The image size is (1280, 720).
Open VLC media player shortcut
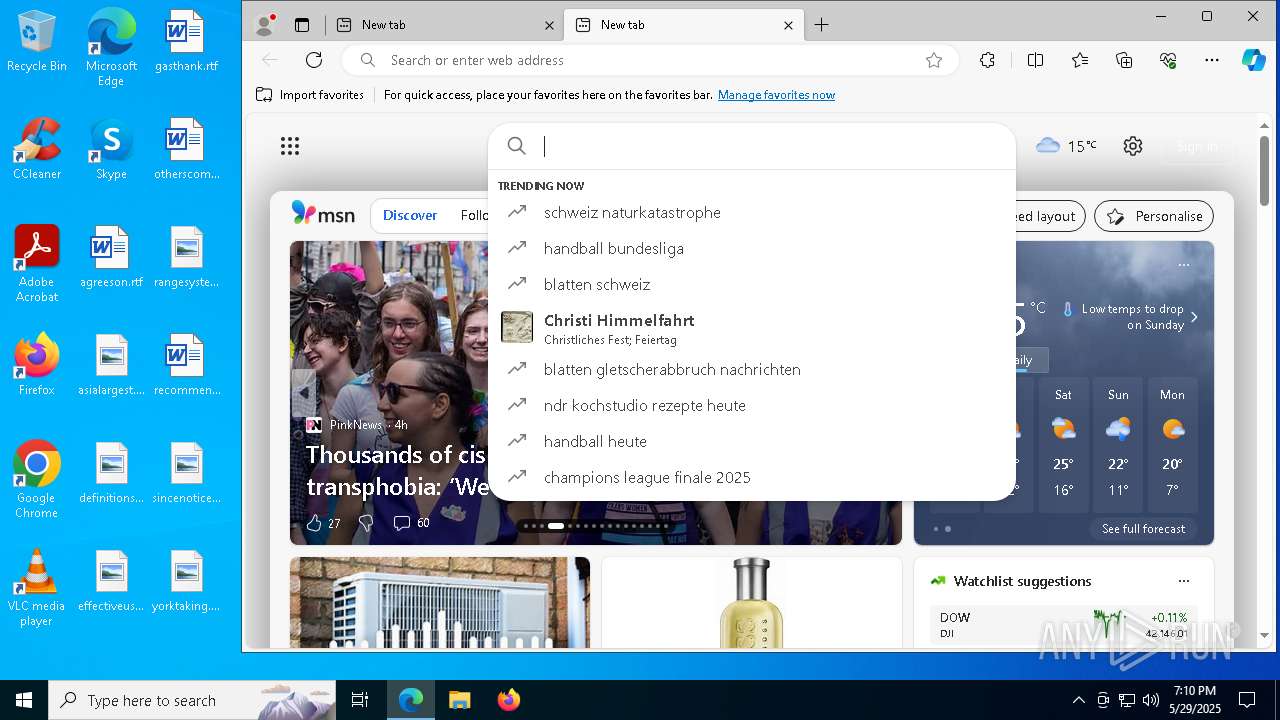click(x=37, y=588)
